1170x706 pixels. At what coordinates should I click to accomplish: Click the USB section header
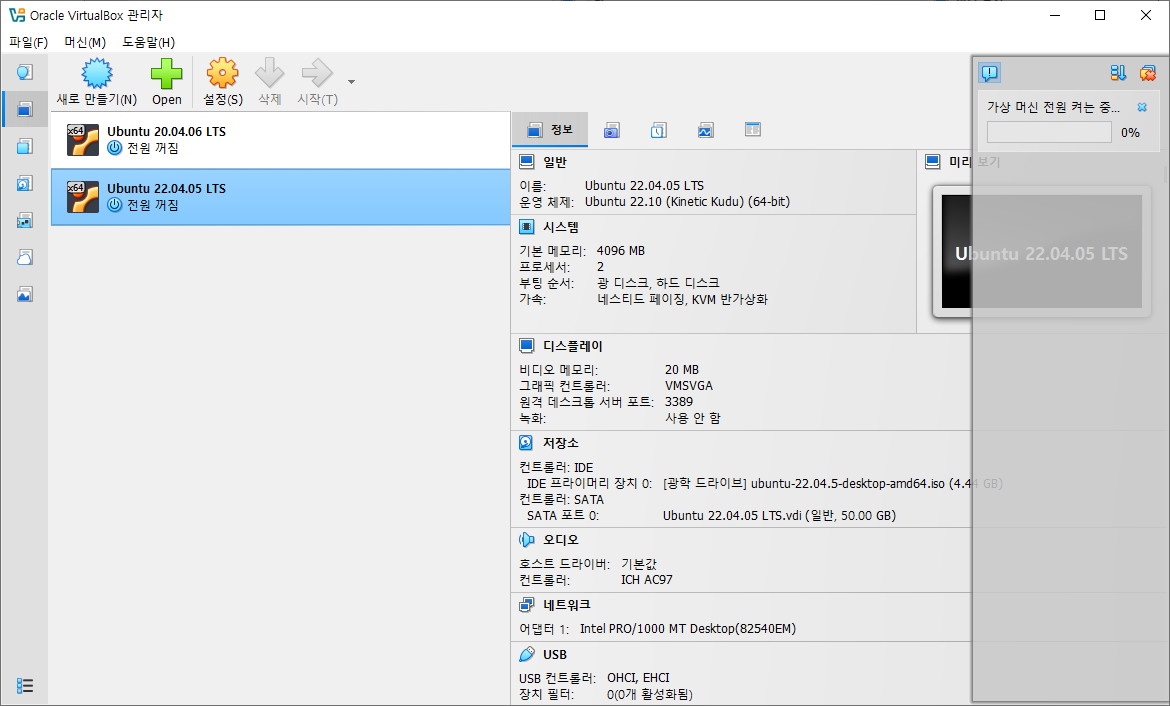click(x=554, y=655)
